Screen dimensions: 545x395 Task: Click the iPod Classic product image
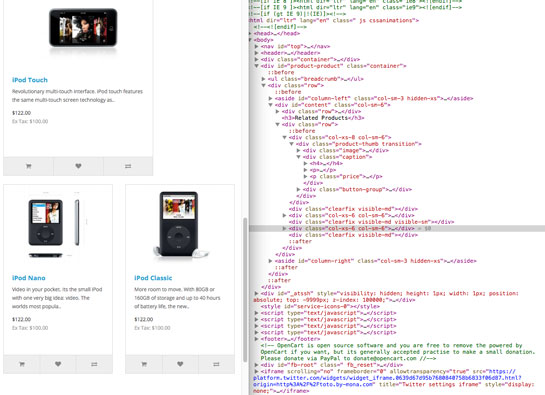click(x=180, y=225)
